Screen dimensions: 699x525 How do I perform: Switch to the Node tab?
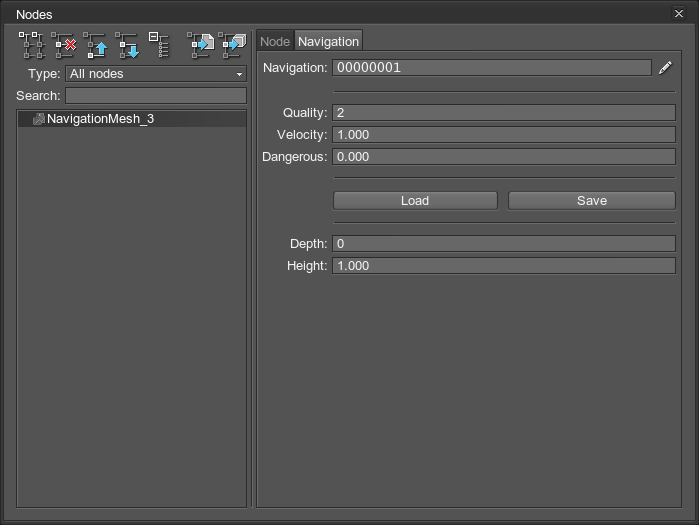275,41
